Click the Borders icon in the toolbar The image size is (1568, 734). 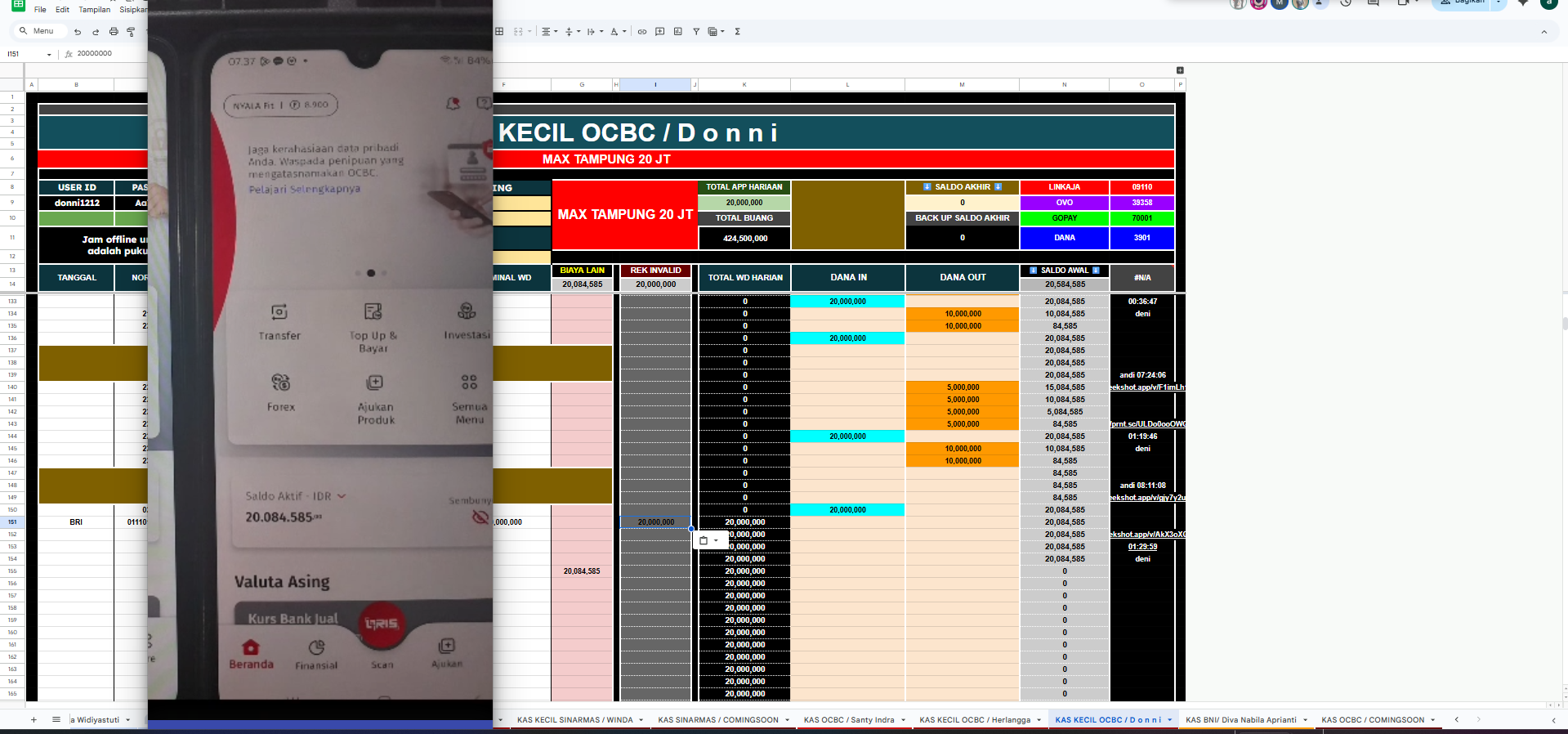[x=499, y=32]
